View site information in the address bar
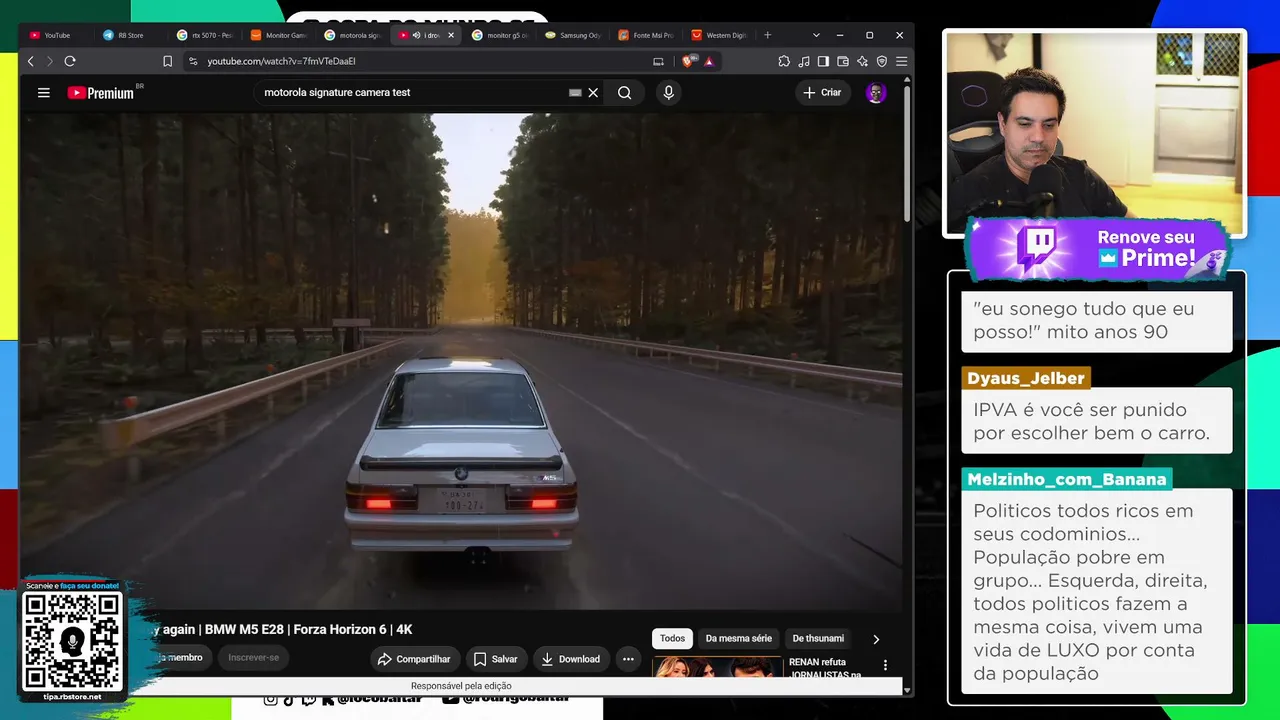The height and width of the screenshot is (720, 1280). [x=193, y=61]
